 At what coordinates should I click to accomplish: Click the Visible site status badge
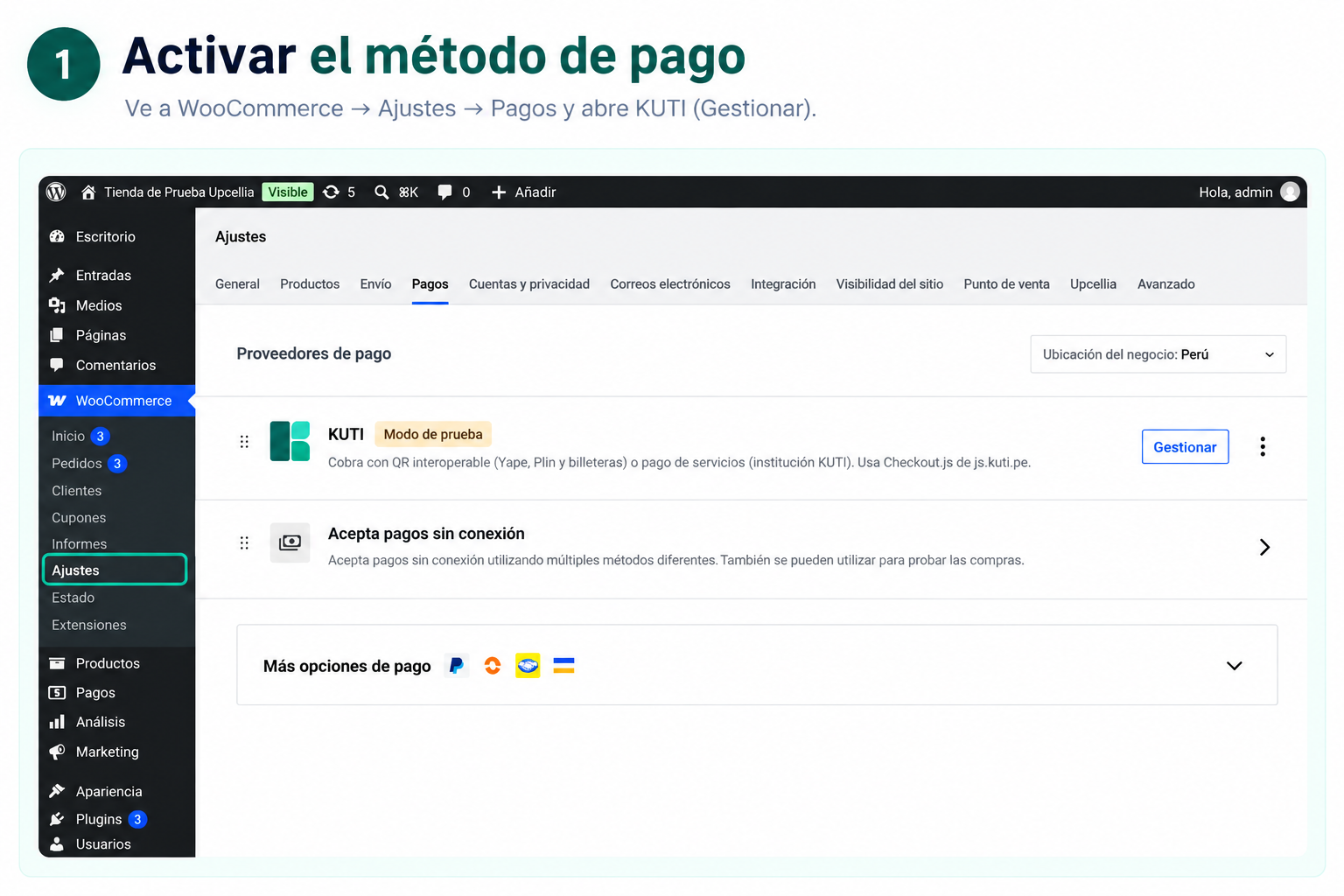288,192
